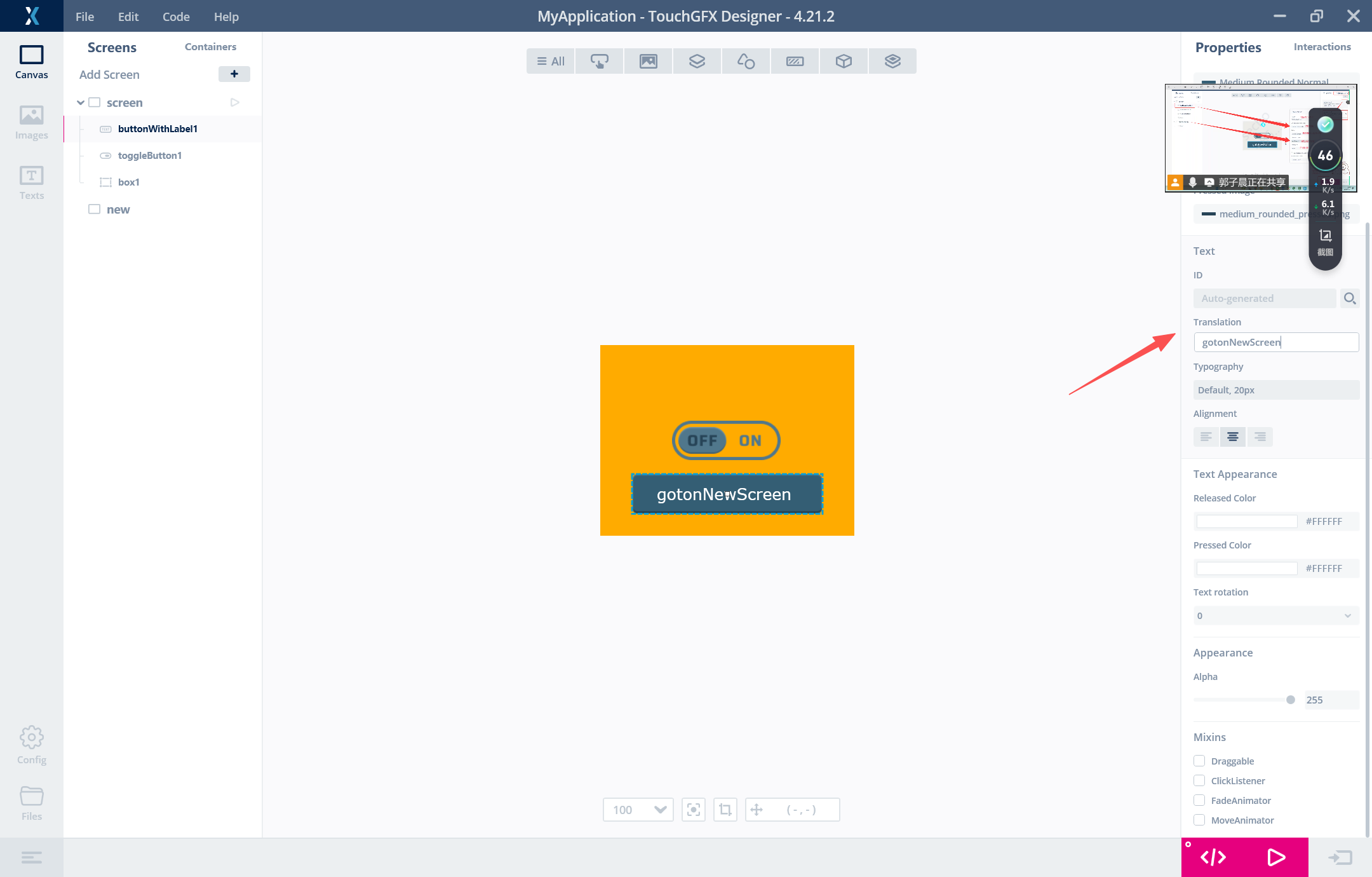The width and height of the screenshot is (1372, 877).
Task: Click the Progress Indicators widget category icon
Action: [x=795, y=61]
